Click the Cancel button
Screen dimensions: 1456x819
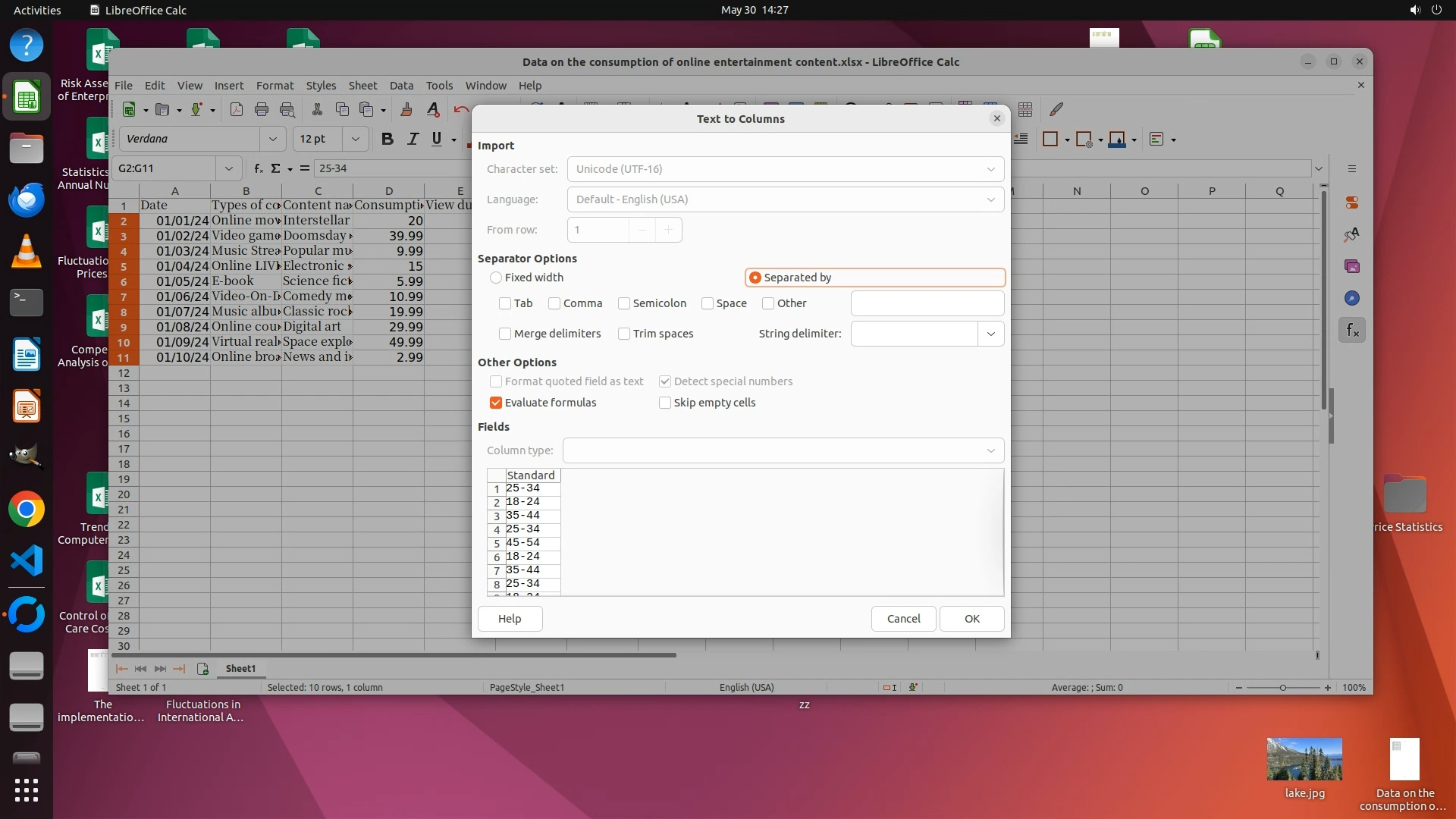coord(903,619)
